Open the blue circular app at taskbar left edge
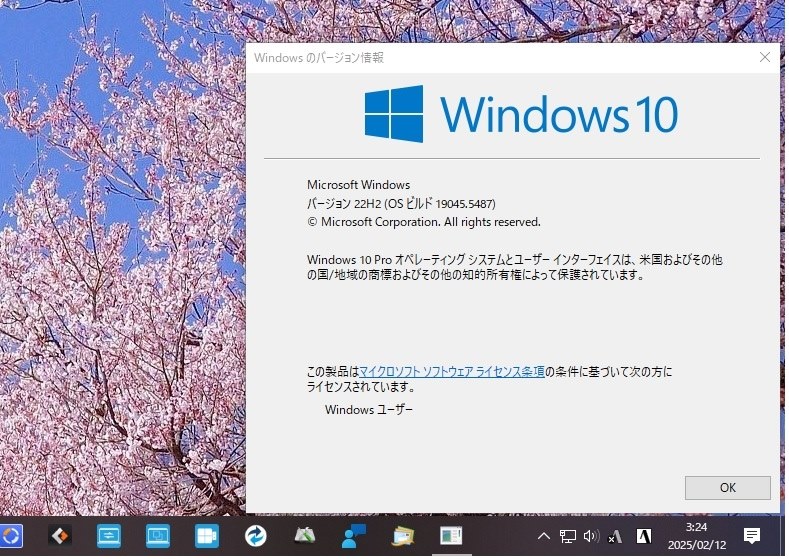 (11, 535)
